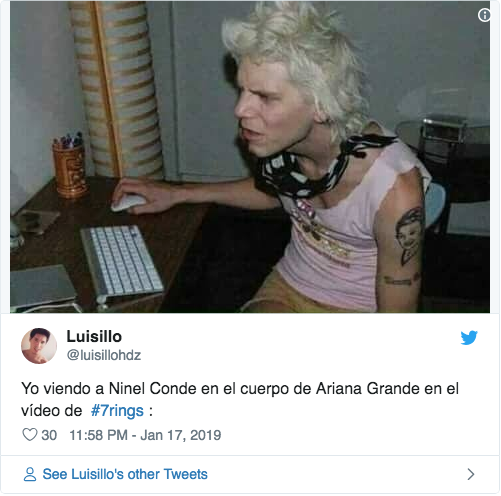The image size is (501, 496).
Task: Click the computer mouse in the photo
Action: (128, 202)
